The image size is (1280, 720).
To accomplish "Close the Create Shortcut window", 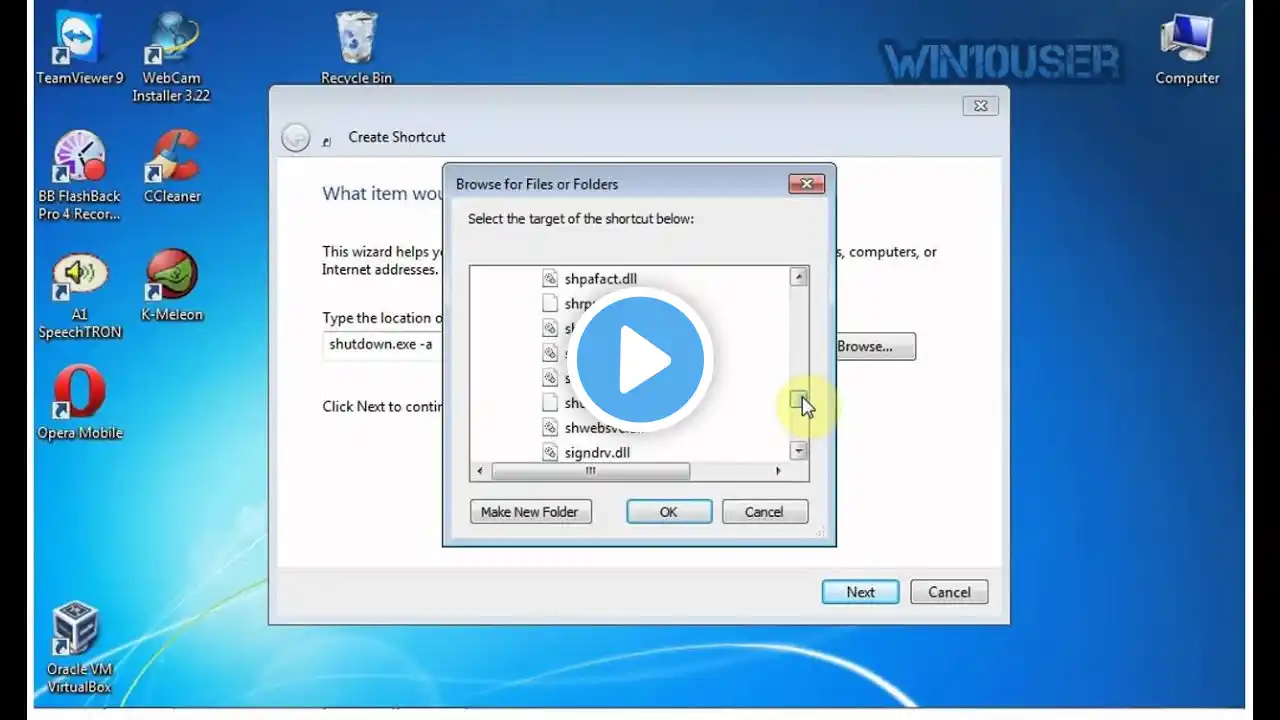I will [x=980, y=106].
